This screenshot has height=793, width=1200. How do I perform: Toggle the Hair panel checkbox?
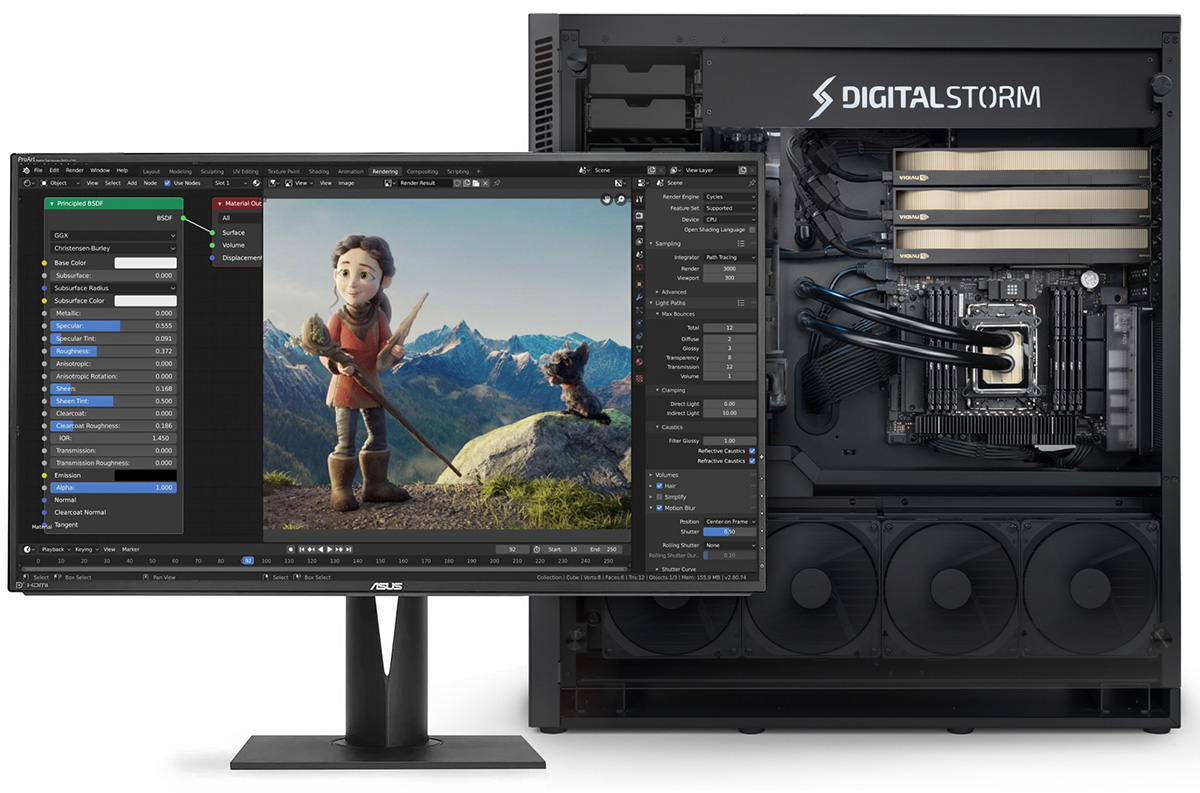point(659,485)
